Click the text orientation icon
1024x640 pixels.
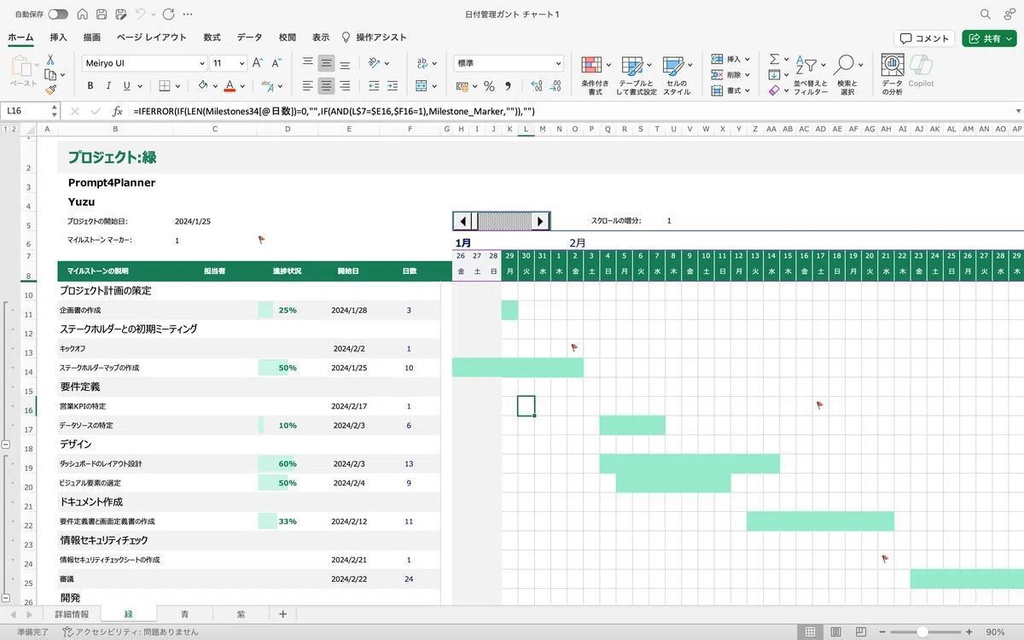tap(374, 63)
